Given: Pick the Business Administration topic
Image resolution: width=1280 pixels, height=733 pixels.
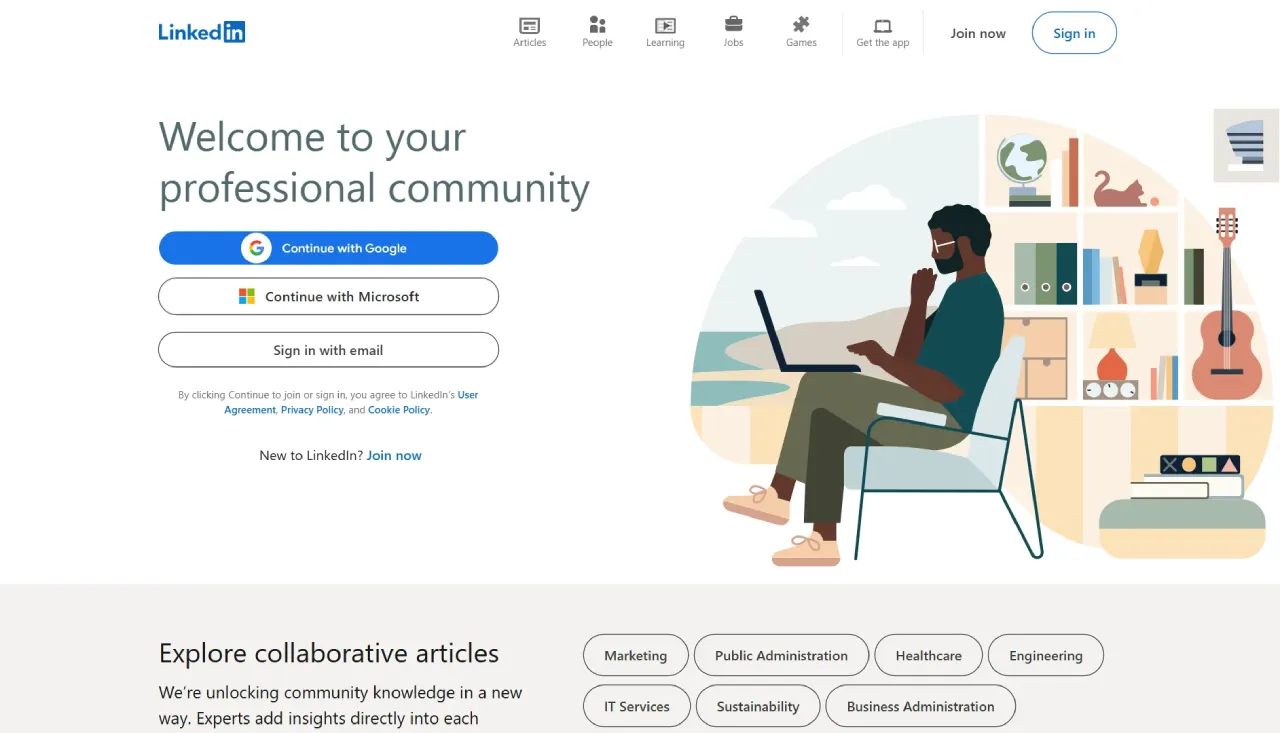Looking at the screenshot, I should tap(920, 706).
